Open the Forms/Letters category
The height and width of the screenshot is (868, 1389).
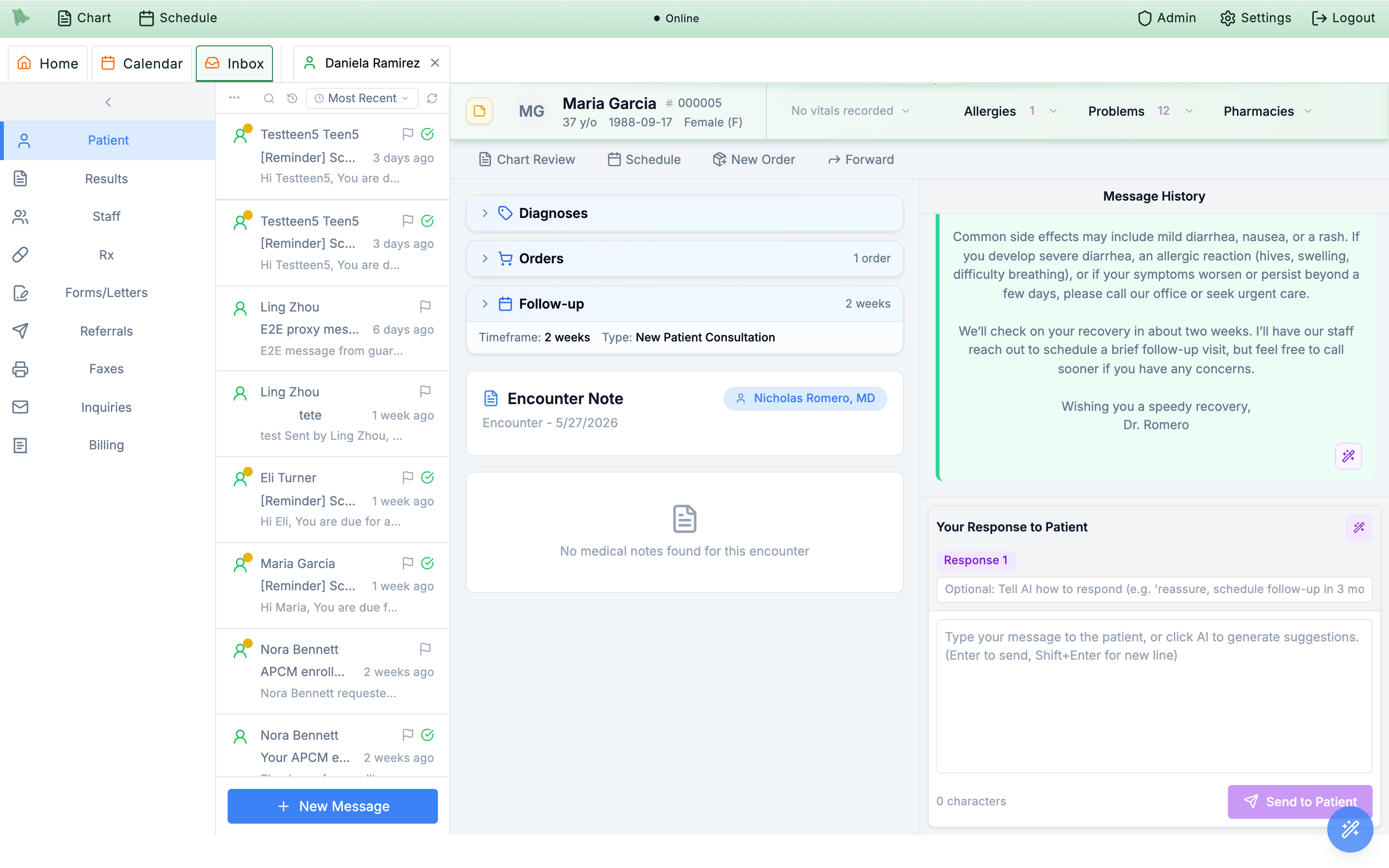[x=108, y=292]
